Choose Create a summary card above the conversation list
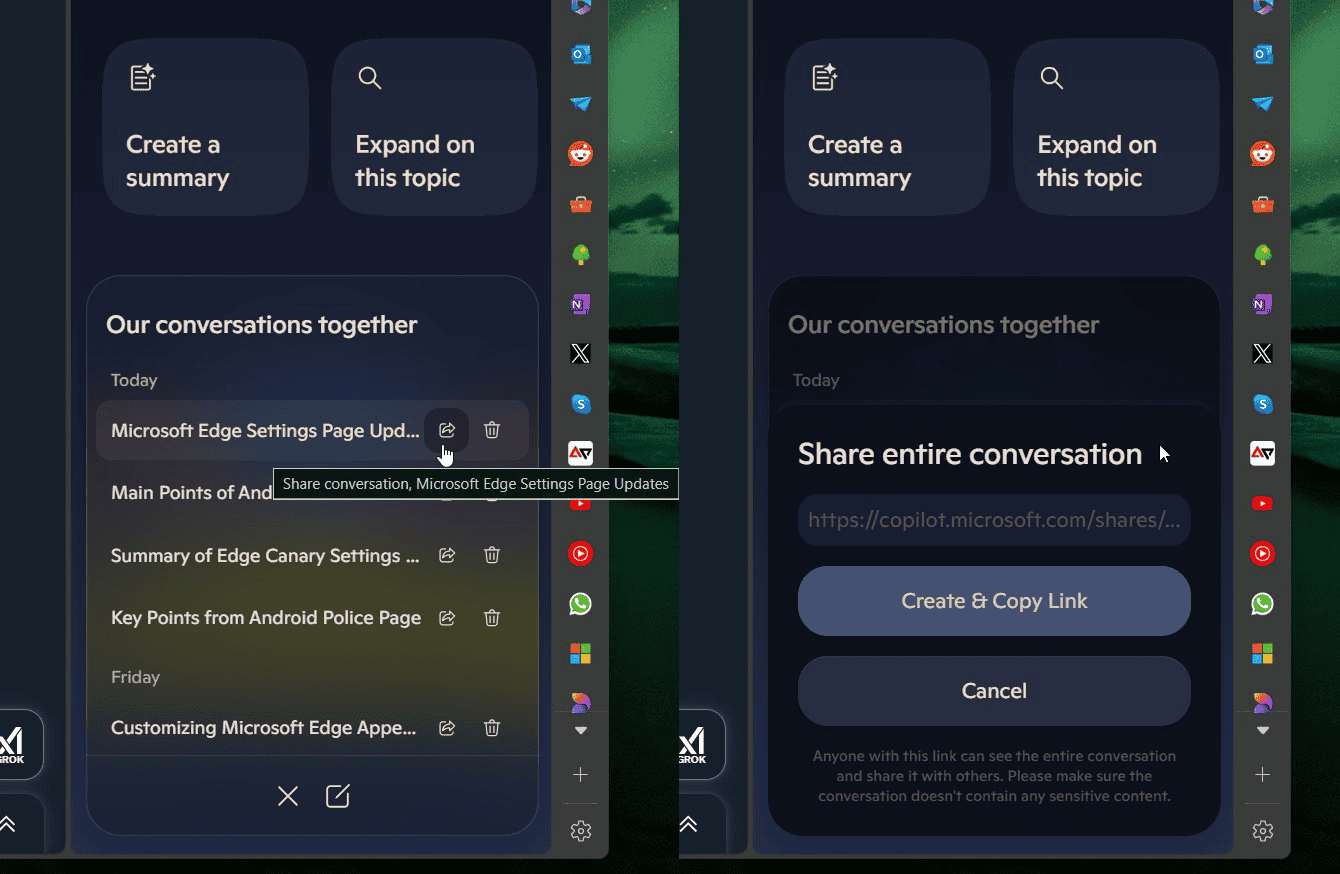1340x874 pixels. pyautogui.click(x=205, y=127)
